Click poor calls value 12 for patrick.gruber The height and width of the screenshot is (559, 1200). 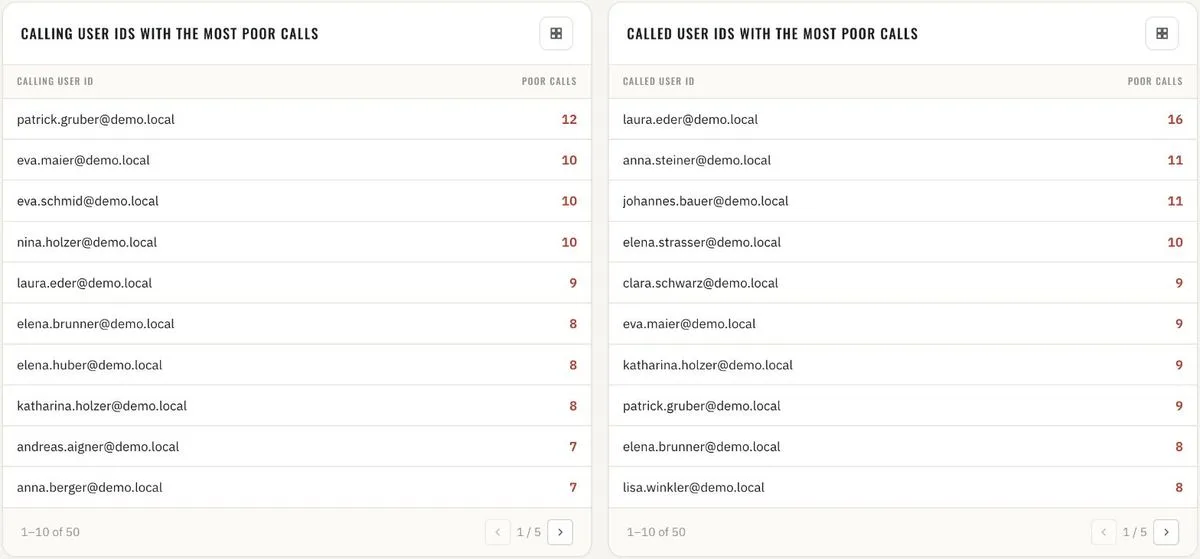(569, 119)
